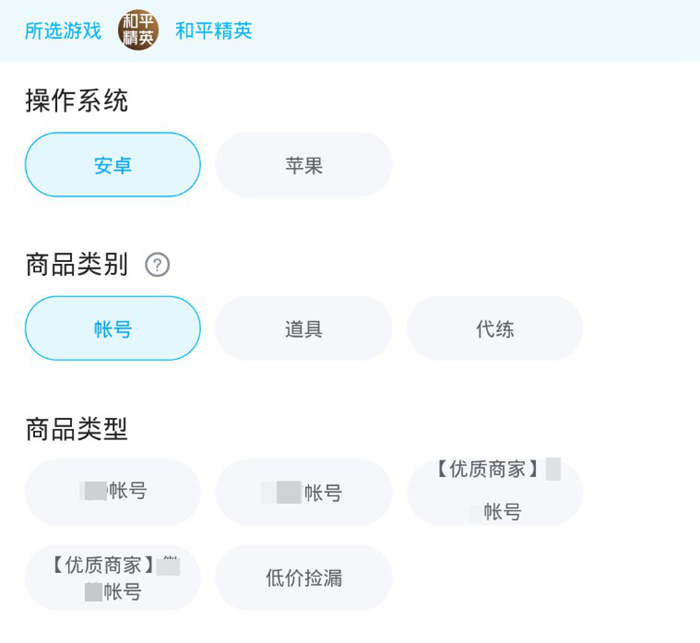Select the top-row 【优质商家】 帐号 type
700x643 pixels.
pos(494,491)
